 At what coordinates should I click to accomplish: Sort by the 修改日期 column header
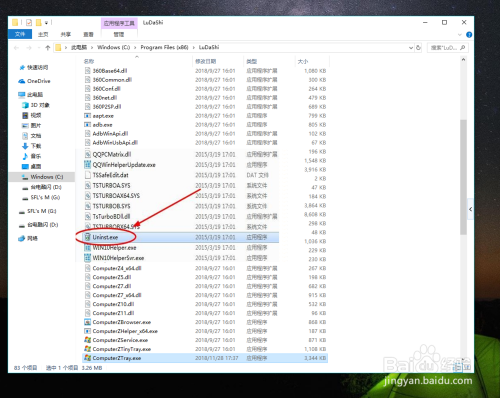[205, 61]
